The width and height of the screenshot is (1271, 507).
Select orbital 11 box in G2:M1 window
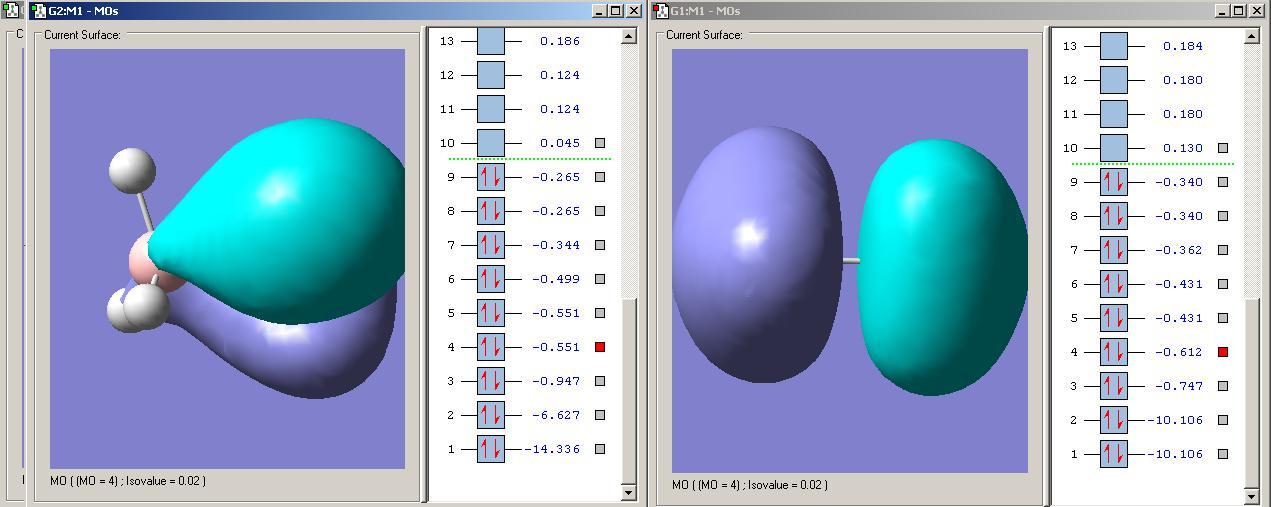(491, 109)
